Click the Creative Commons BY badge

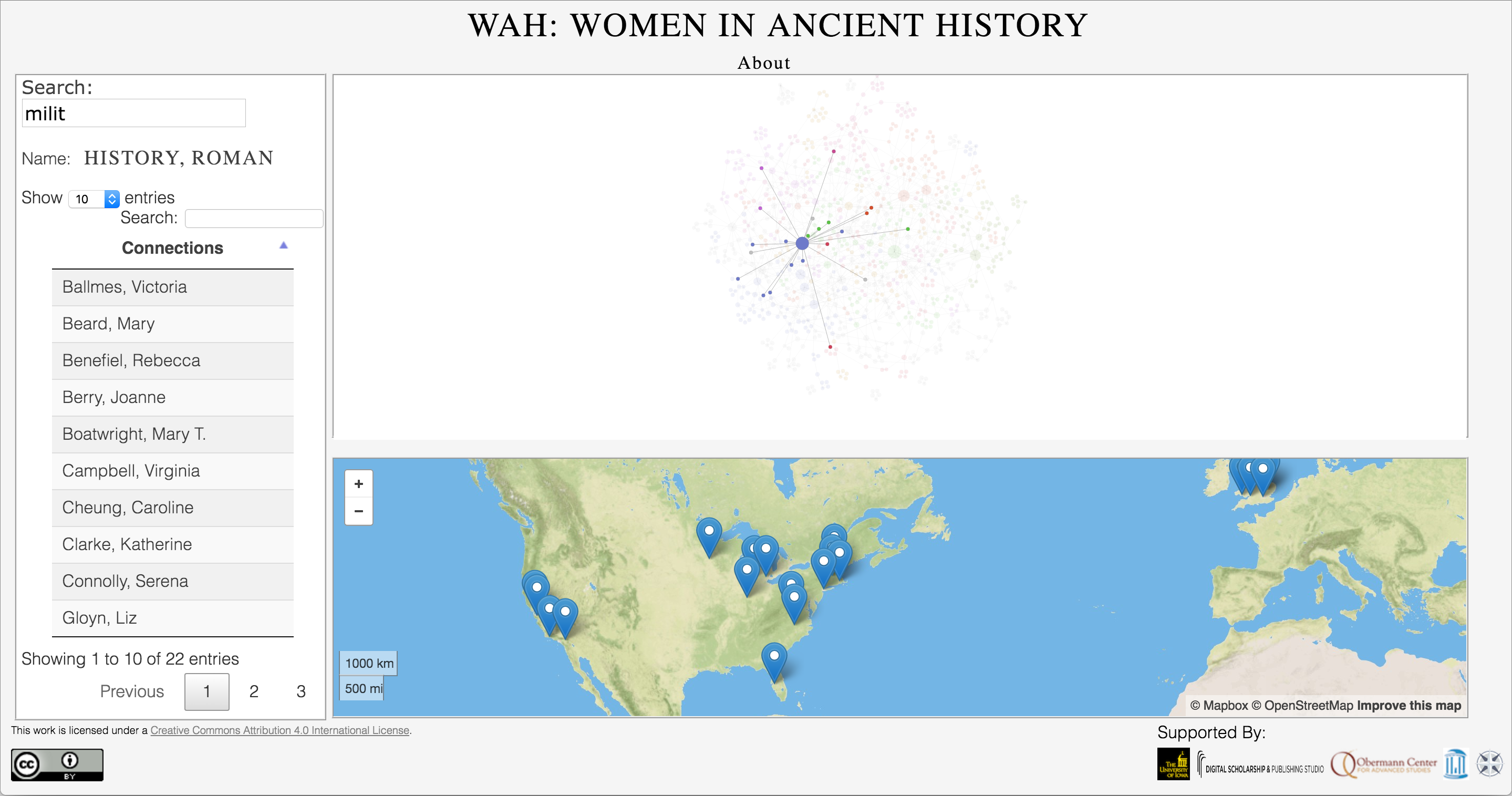[x=57, y=764]
